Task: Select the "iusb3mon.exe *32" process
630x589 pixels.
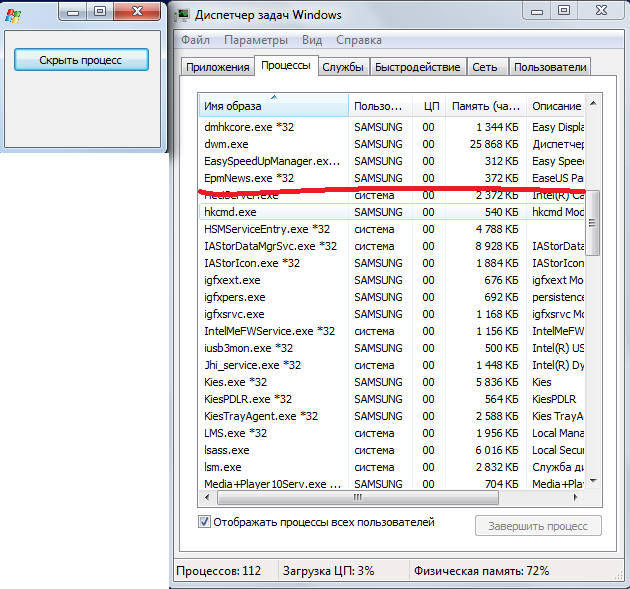Action: point(392,348)
